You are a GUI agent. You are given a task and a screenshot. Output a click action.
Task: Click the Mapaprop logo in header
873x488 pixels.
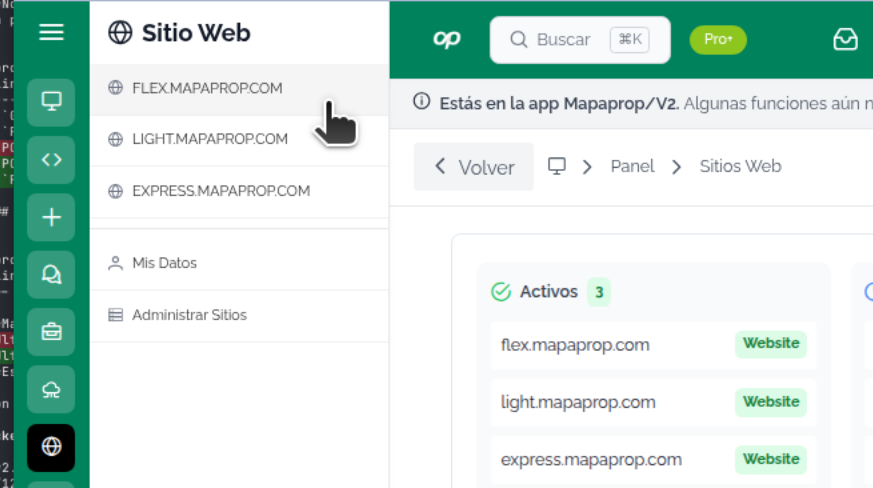click(447, 39)
